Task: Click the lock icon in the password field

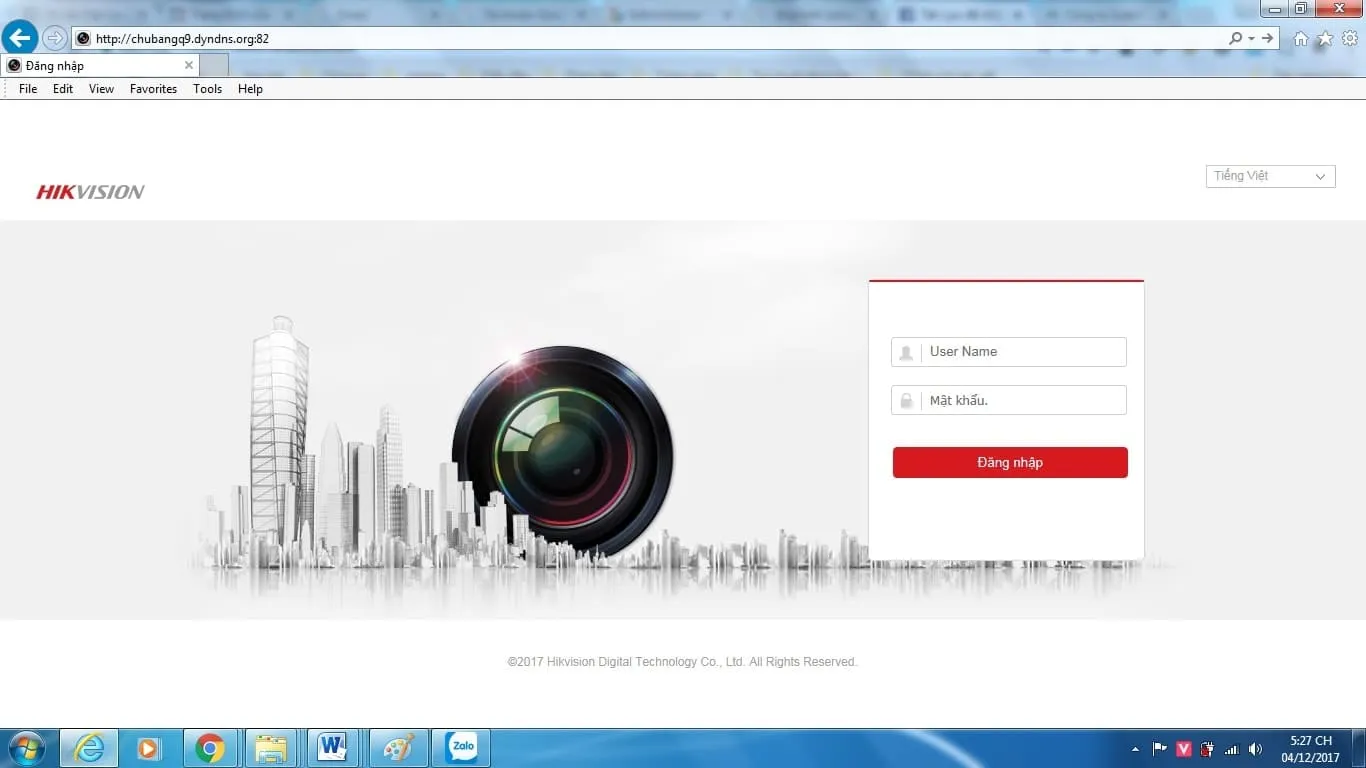Action: pos(906,400)
